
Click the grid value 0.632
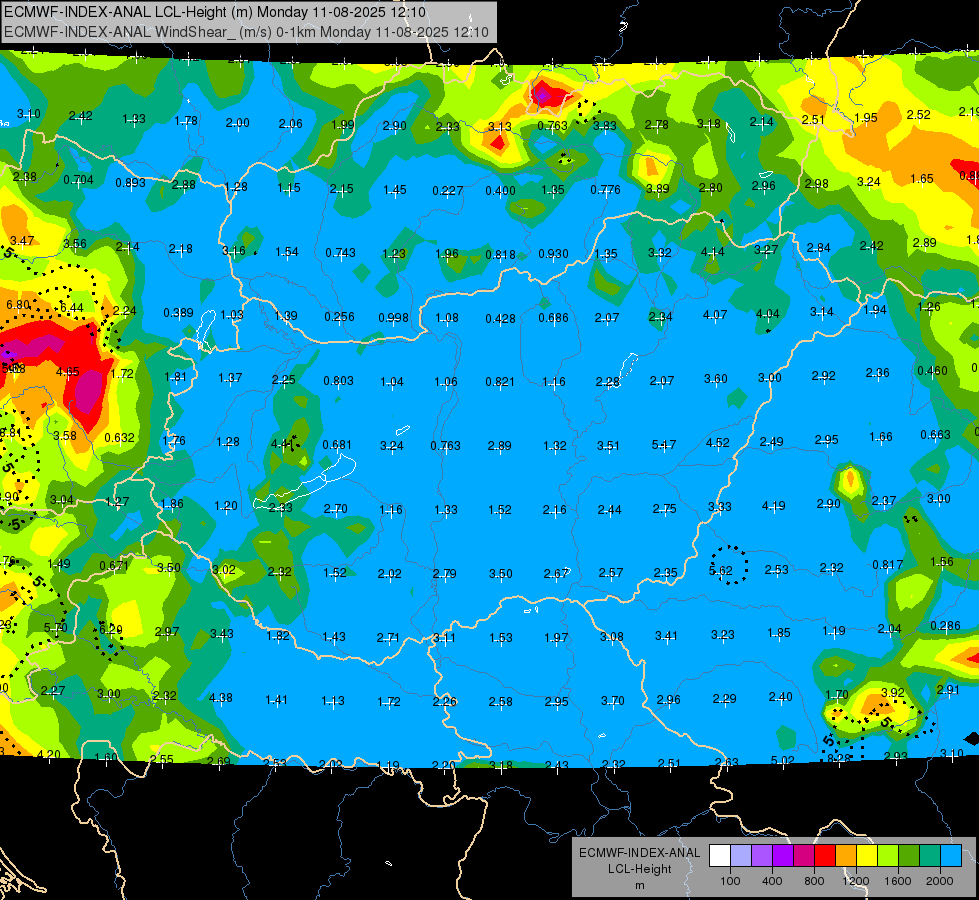point(119,438)
